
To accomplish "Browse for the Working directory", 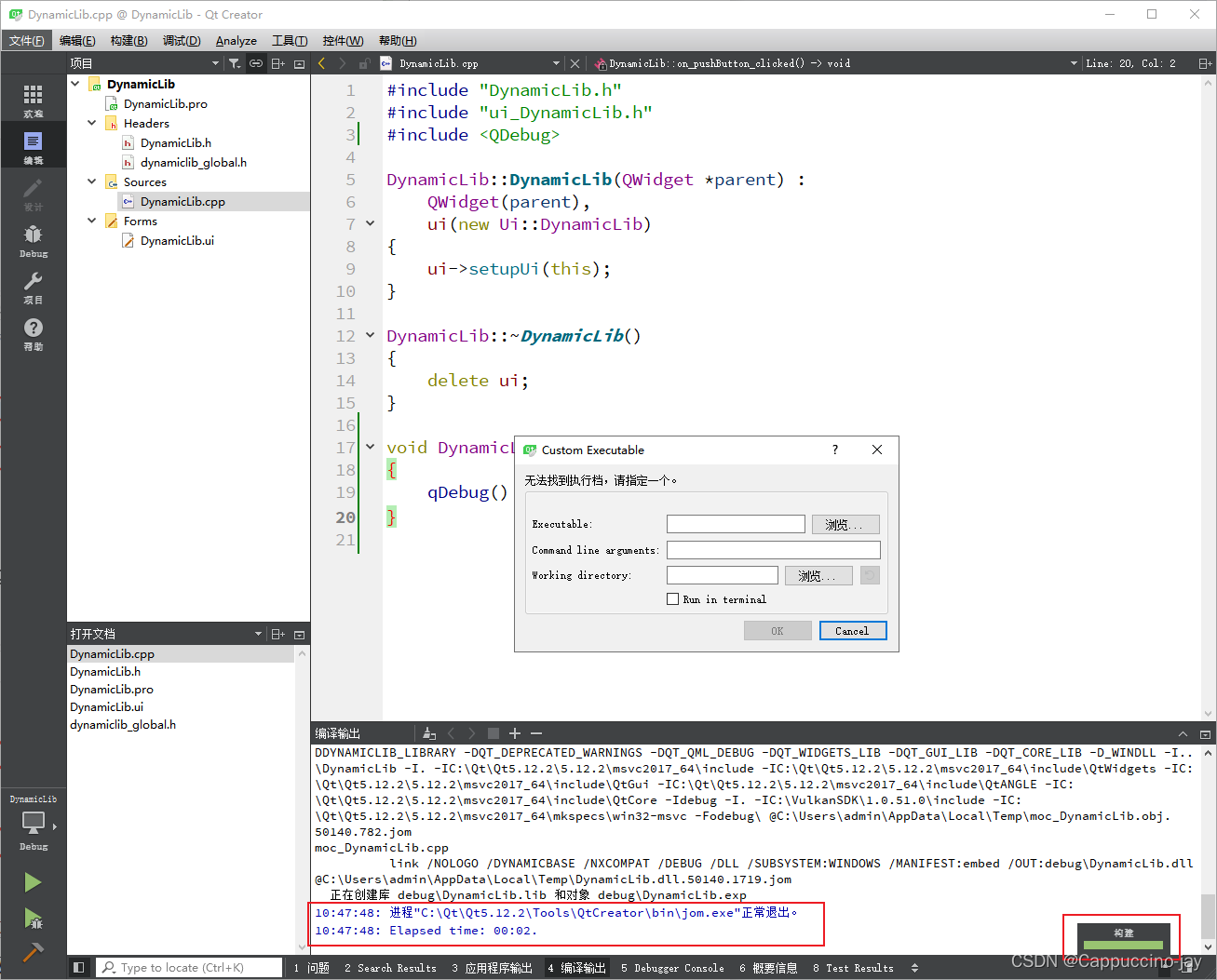I will point(818,575).
